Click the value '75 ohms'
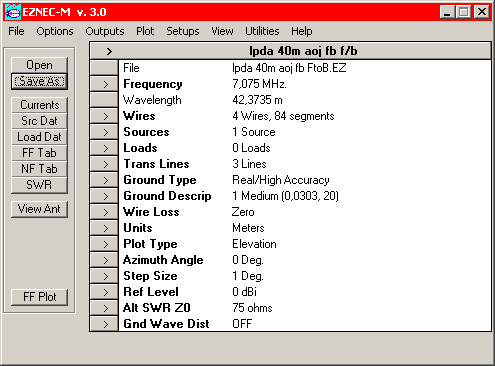This screenshot has height=366, width=495. (252, 308)
